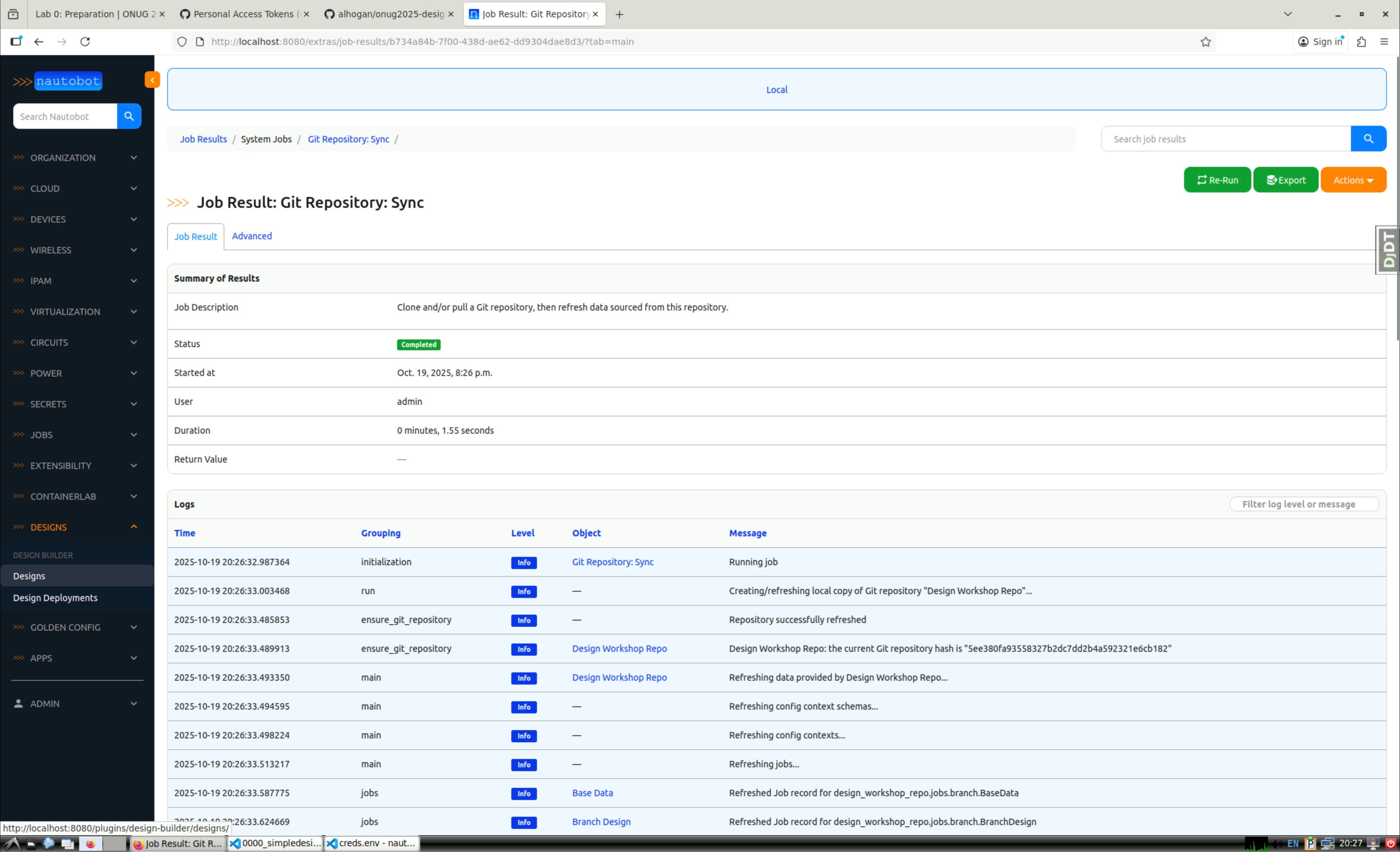Click the Nautobot sidebar search magnifier icon
Viewport: 1400px width, 852px height.
click(x=129, y=116)
